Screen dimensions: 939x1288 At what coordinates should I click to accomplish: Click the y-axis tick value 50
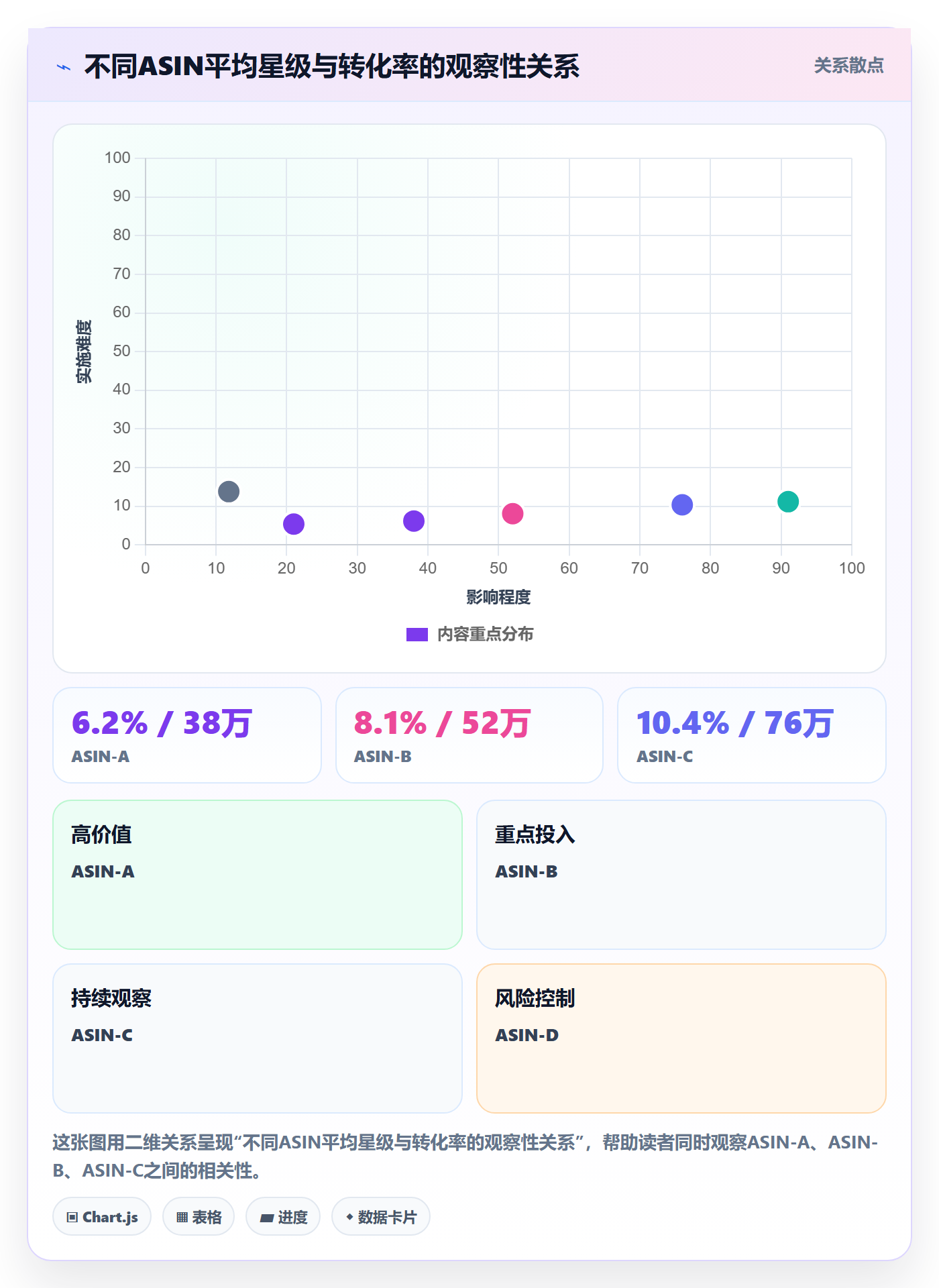click(x=121, y=351)
